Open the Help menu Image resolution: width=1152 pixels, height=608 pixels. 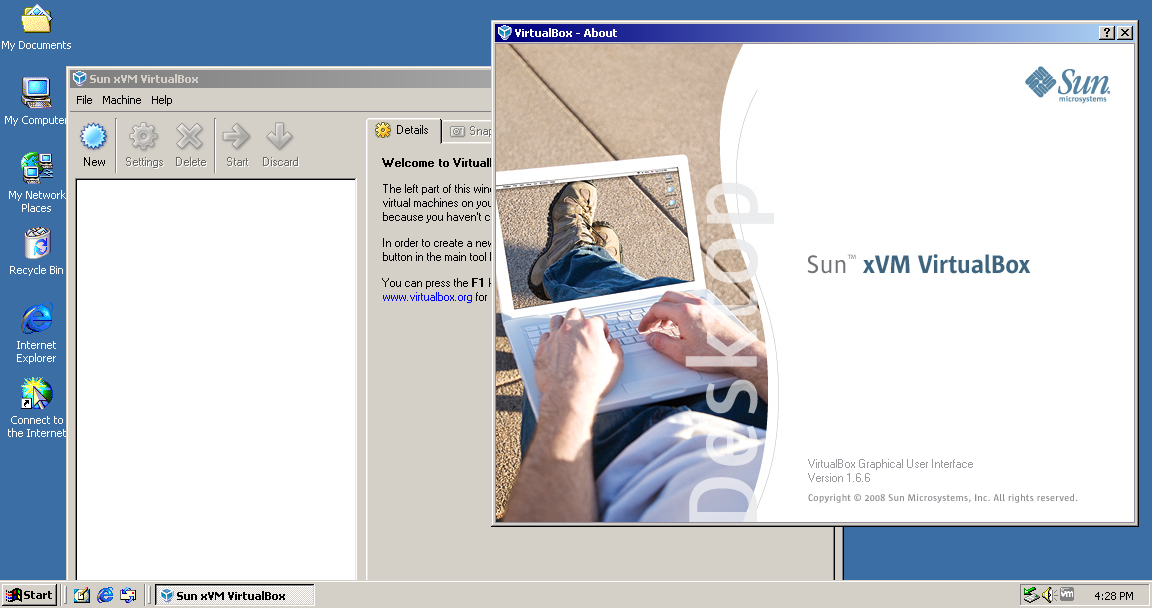pyautogui.click(x=162, y=100)
